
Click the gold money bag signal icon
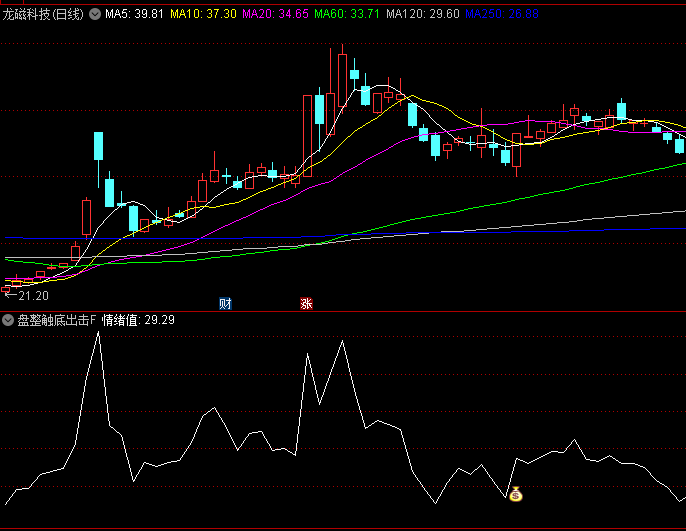tap(516, 494)
